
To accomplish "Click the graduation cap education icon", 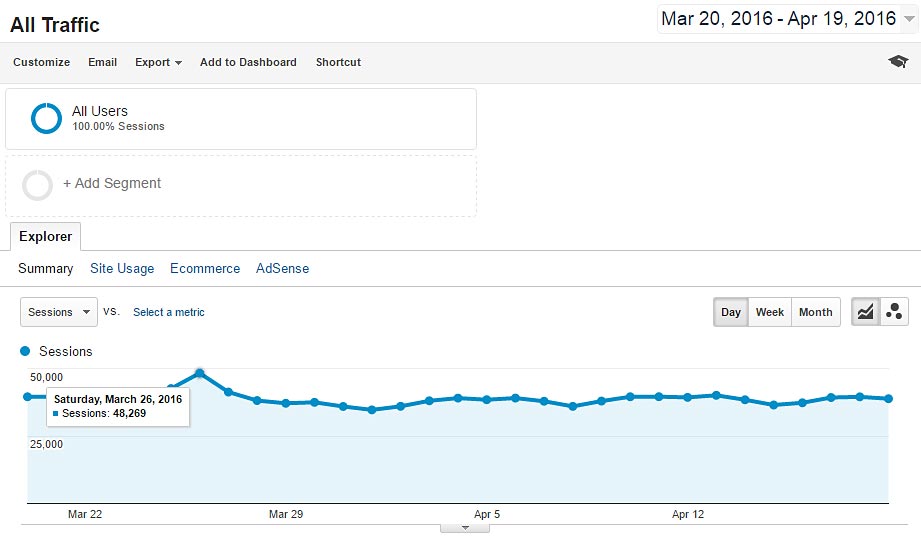I will pyautogui.click(x=897, y=62).
